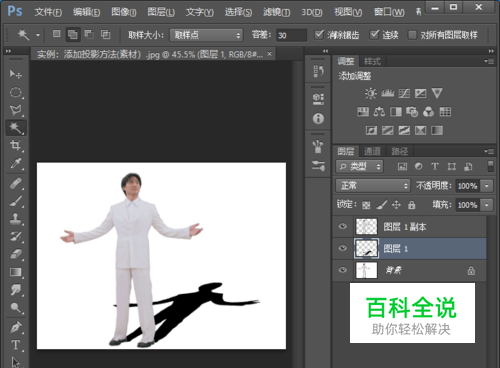Hide the 图层 1 副本 layer
Viewport: 500px width, 368px height.
(x=342, y=226)
